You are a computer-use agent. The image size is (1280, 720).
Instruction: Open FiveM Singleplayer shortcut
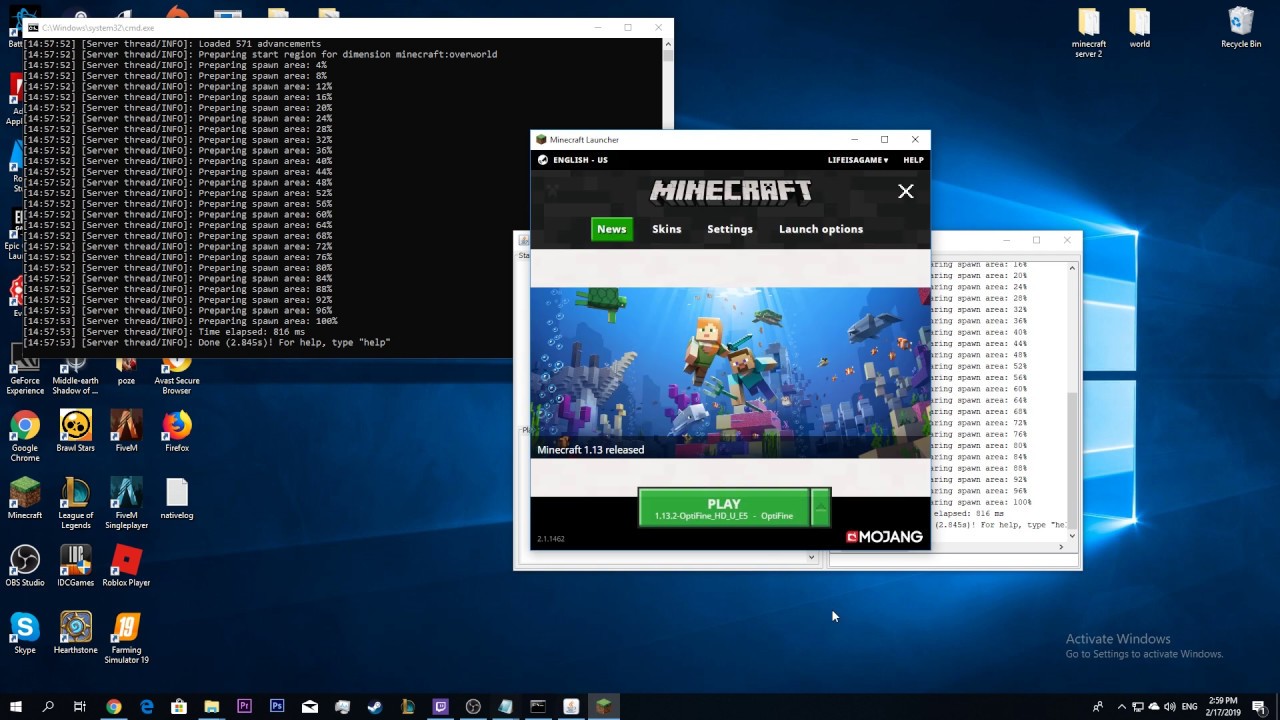(126, 503)
